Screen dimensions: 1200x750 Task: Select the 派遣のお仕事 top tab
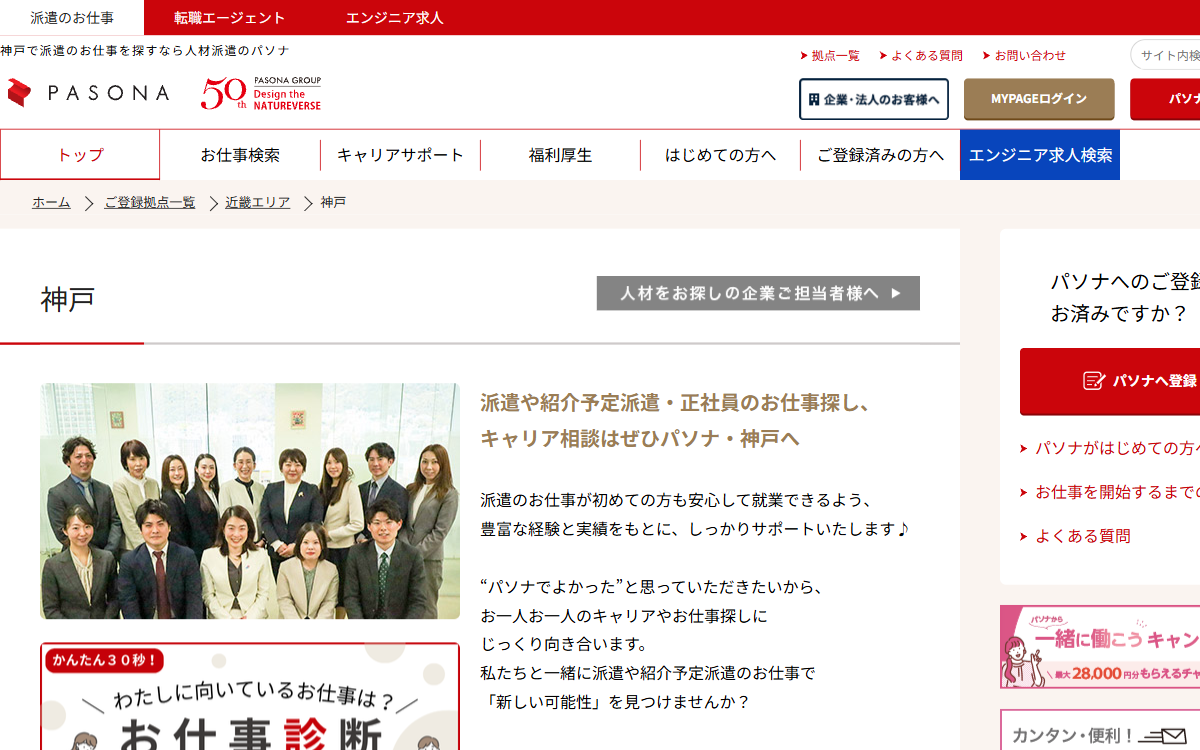pos(72,18)
